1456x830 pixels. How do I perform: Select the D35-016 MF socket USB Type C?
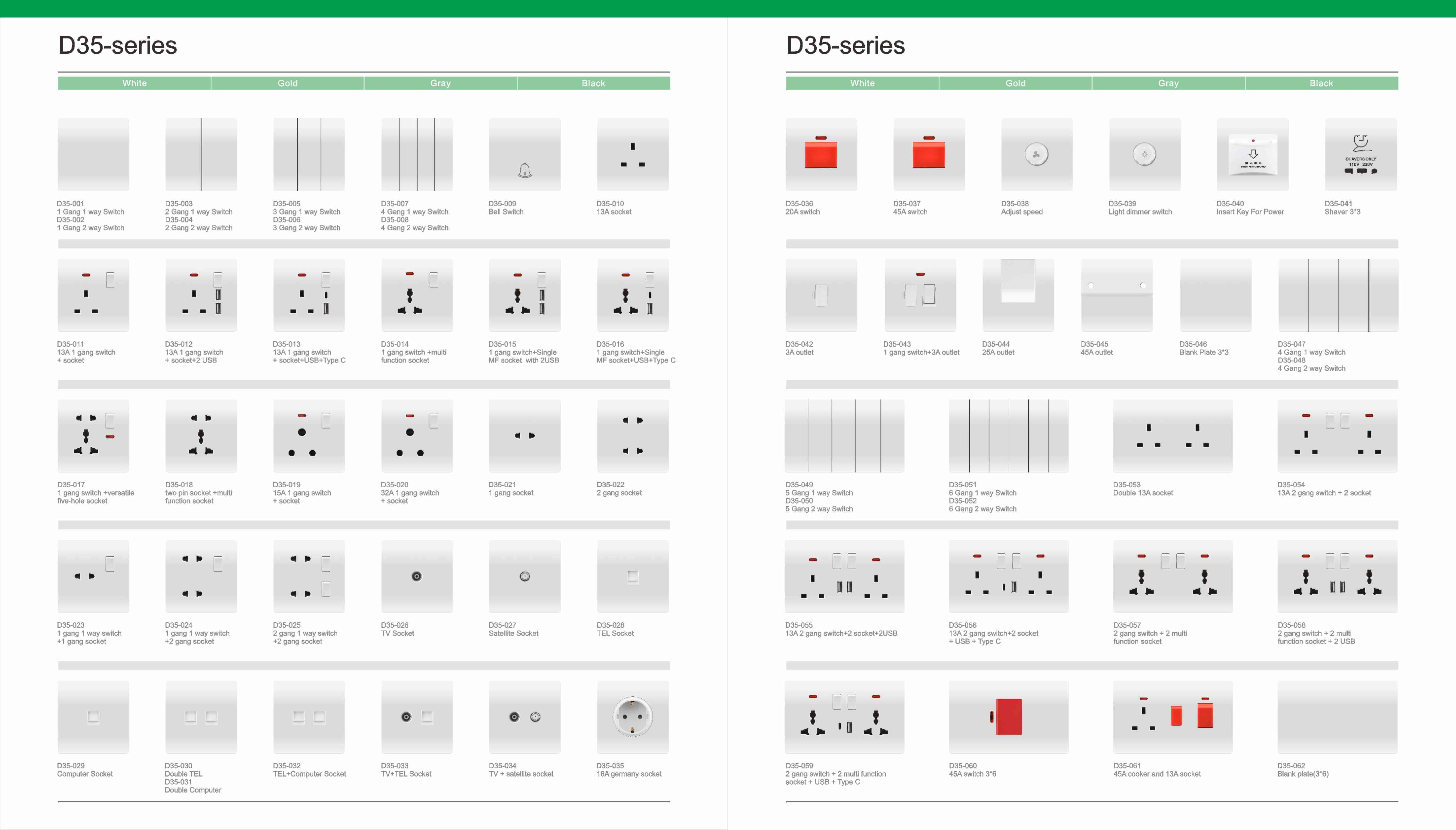tap(633, 295)
